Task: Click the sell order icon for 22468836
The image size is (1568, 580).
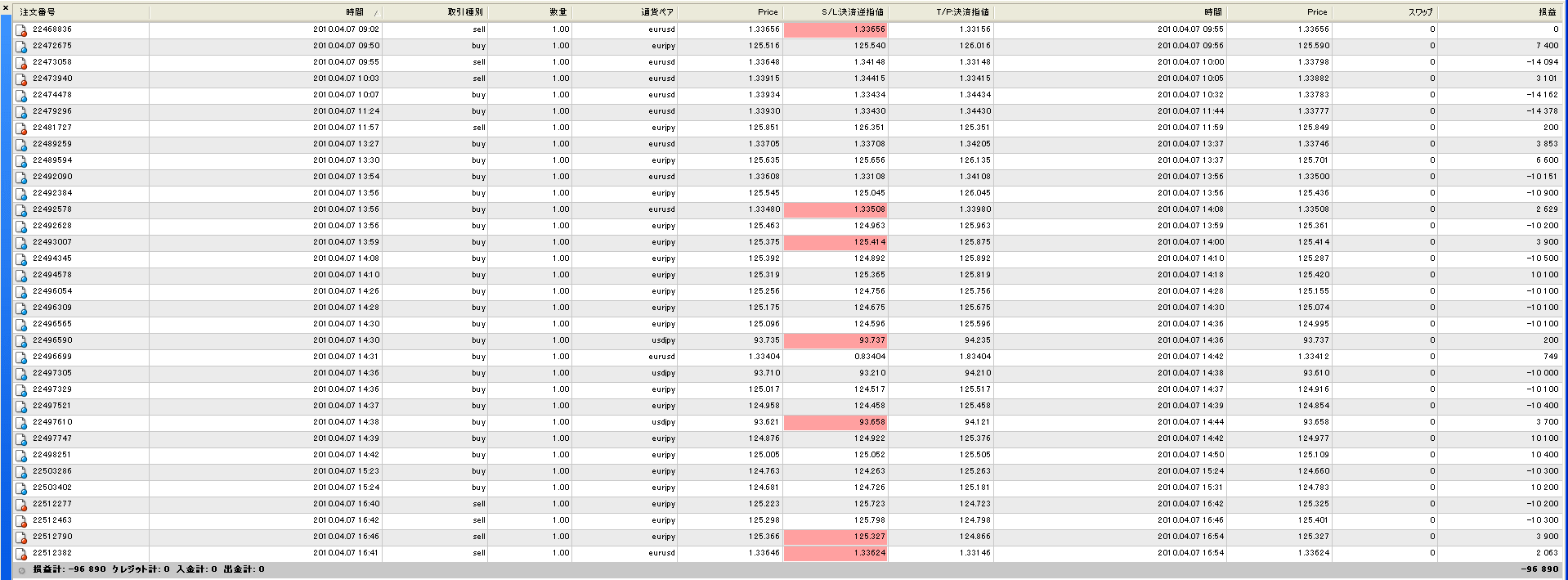Action: click(21, 30)
